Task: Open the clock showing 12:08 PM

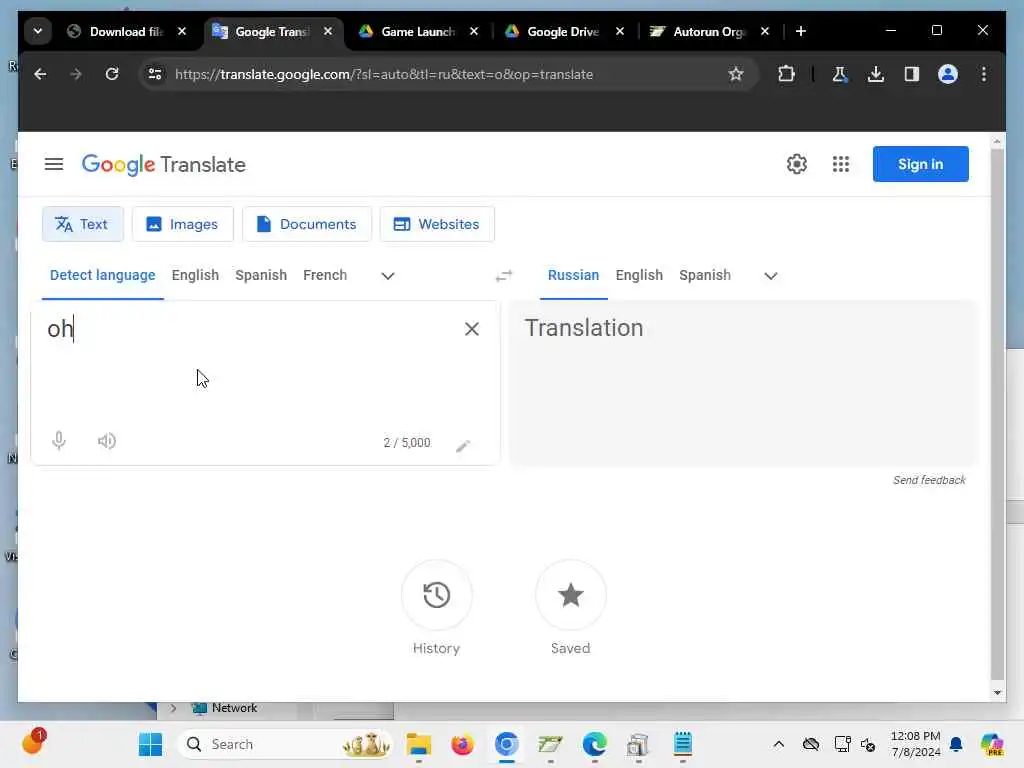Action: pos(915,744)
